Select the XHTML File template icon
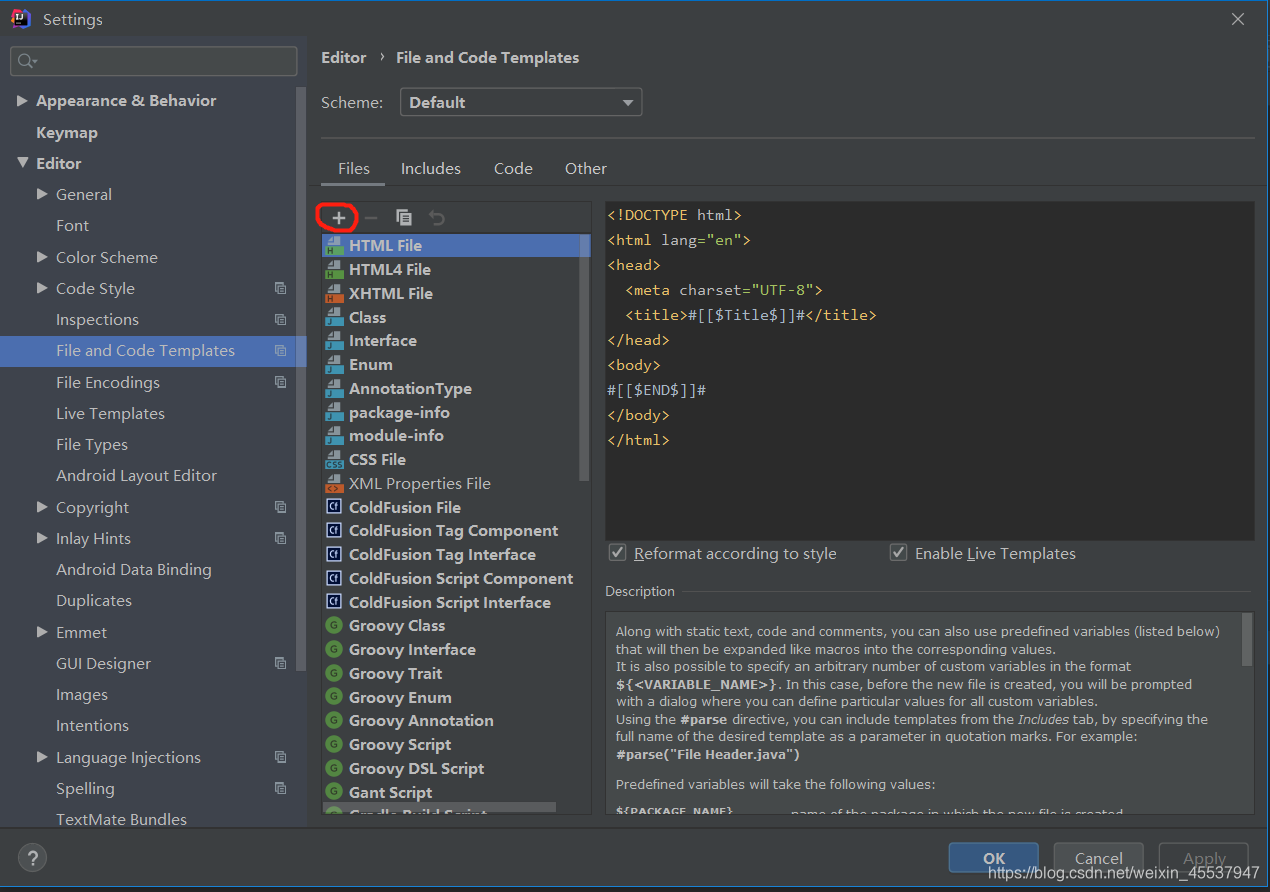The width and height of the screenshot is (1270, 892). pos(334,293)
